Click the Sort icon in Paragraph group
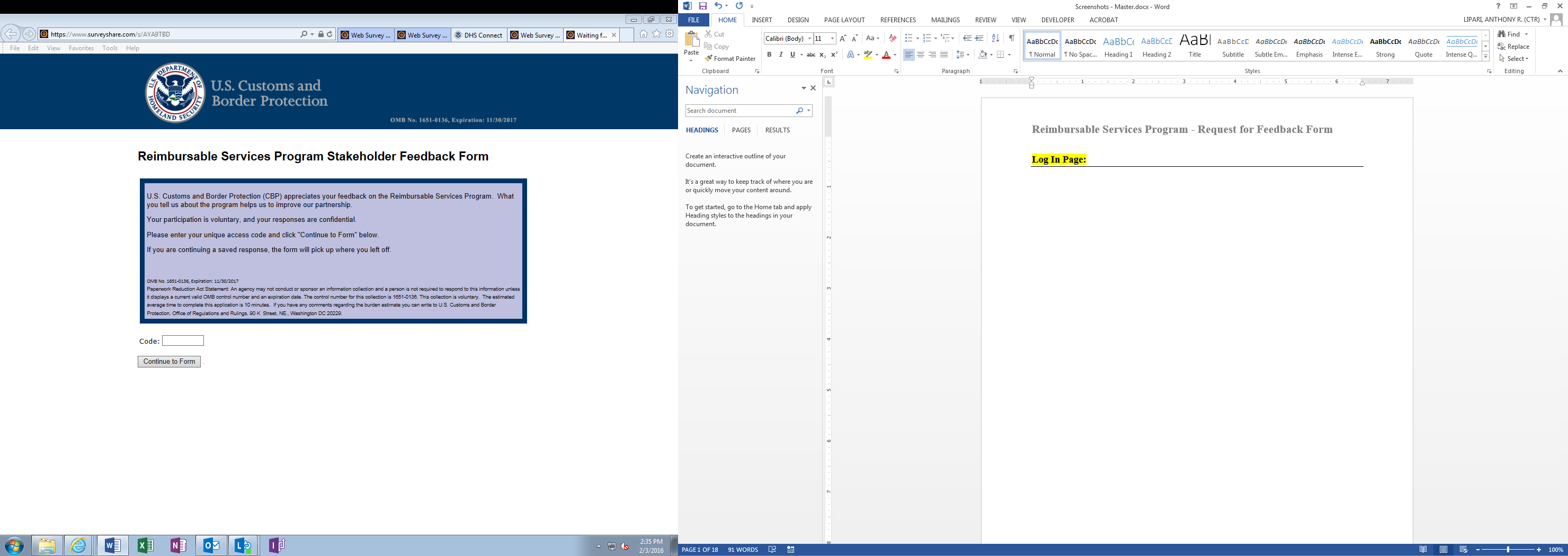Image resolution: width=1568 pixels, height=556 pixels. (995, 38)
